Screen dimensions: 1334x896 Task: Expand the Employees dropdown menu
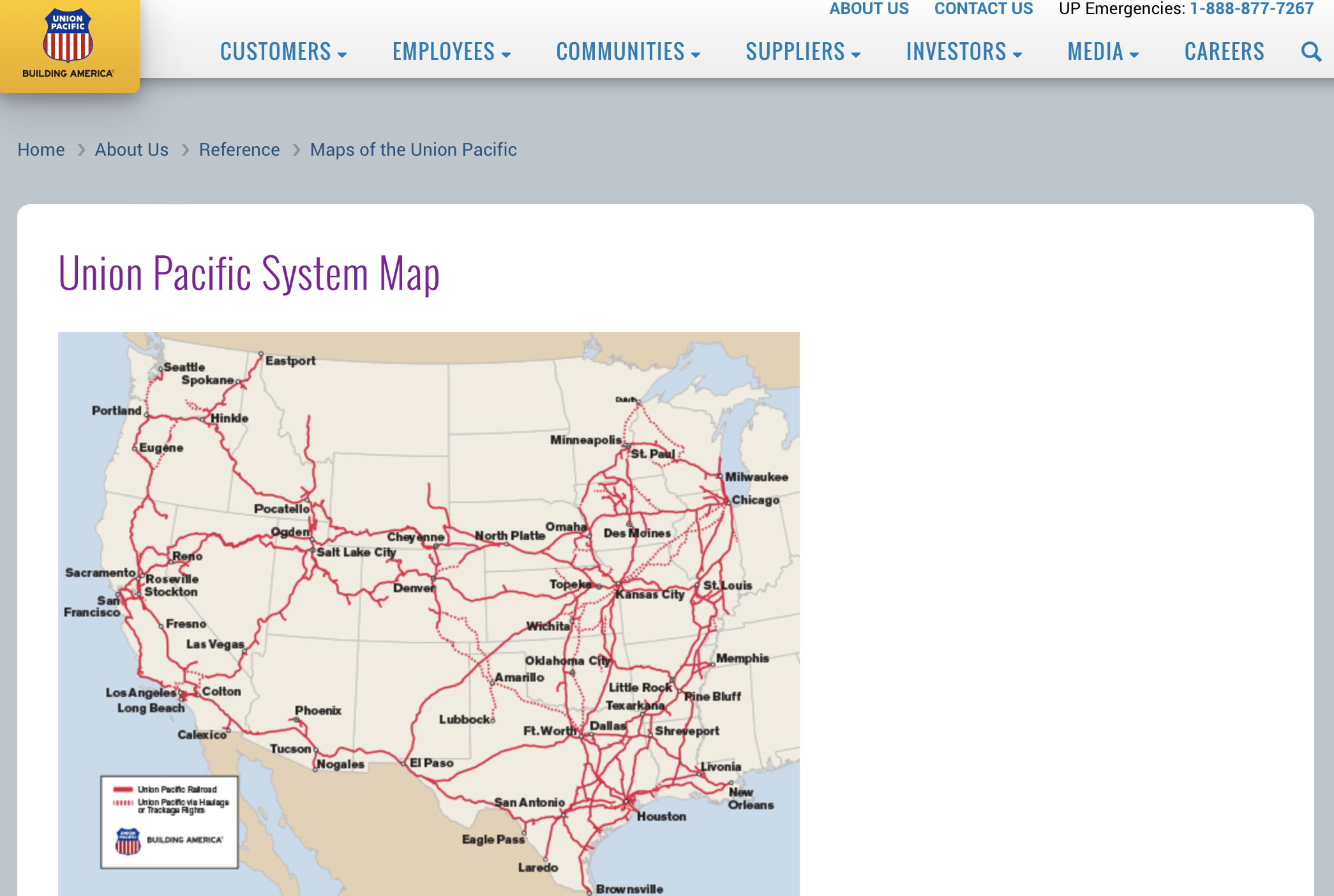pyautogui.click(x=452, y=52)
